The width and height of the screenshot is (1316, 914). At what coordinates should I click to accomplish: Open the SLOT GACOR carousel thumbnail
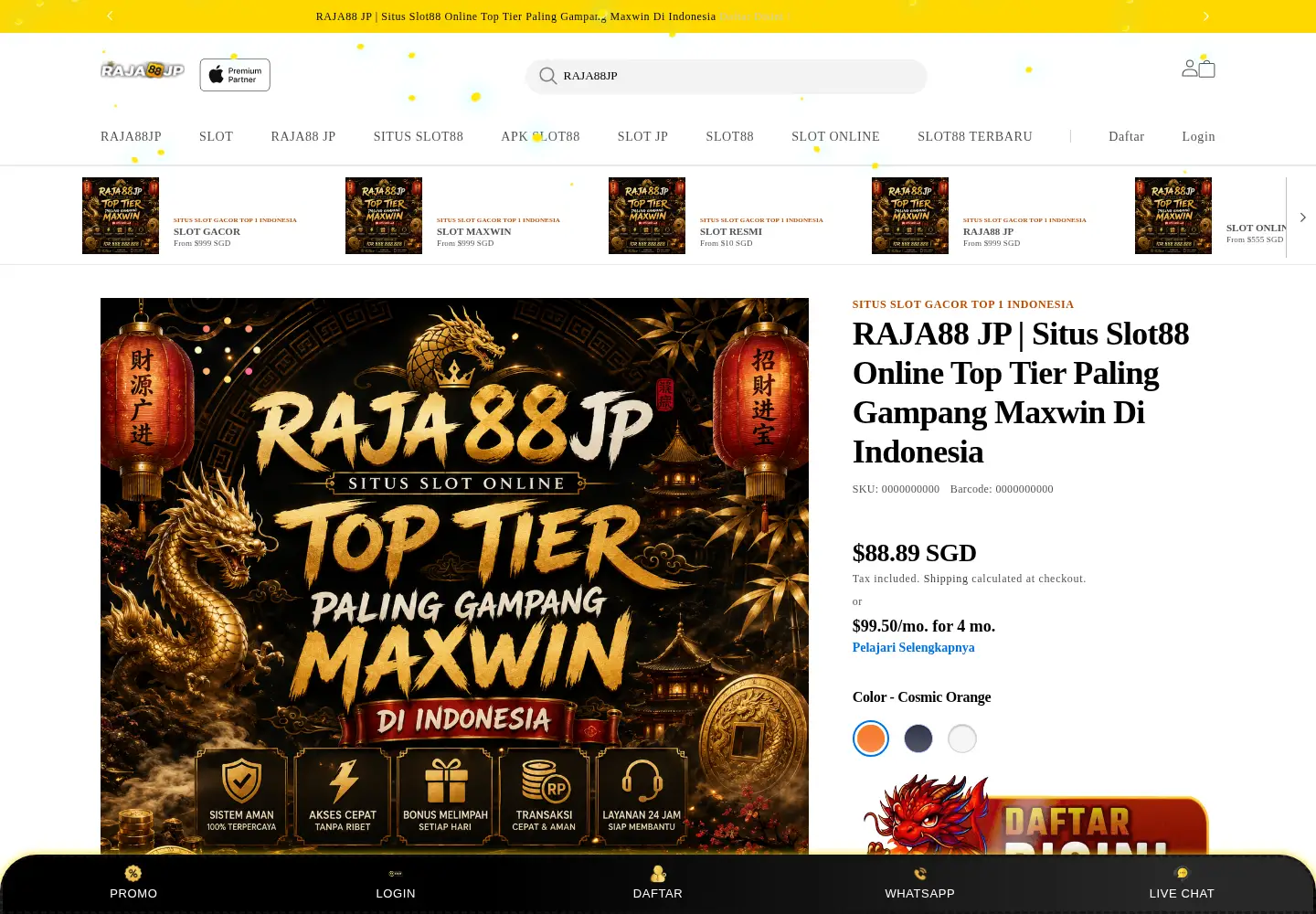pos(121,216)
